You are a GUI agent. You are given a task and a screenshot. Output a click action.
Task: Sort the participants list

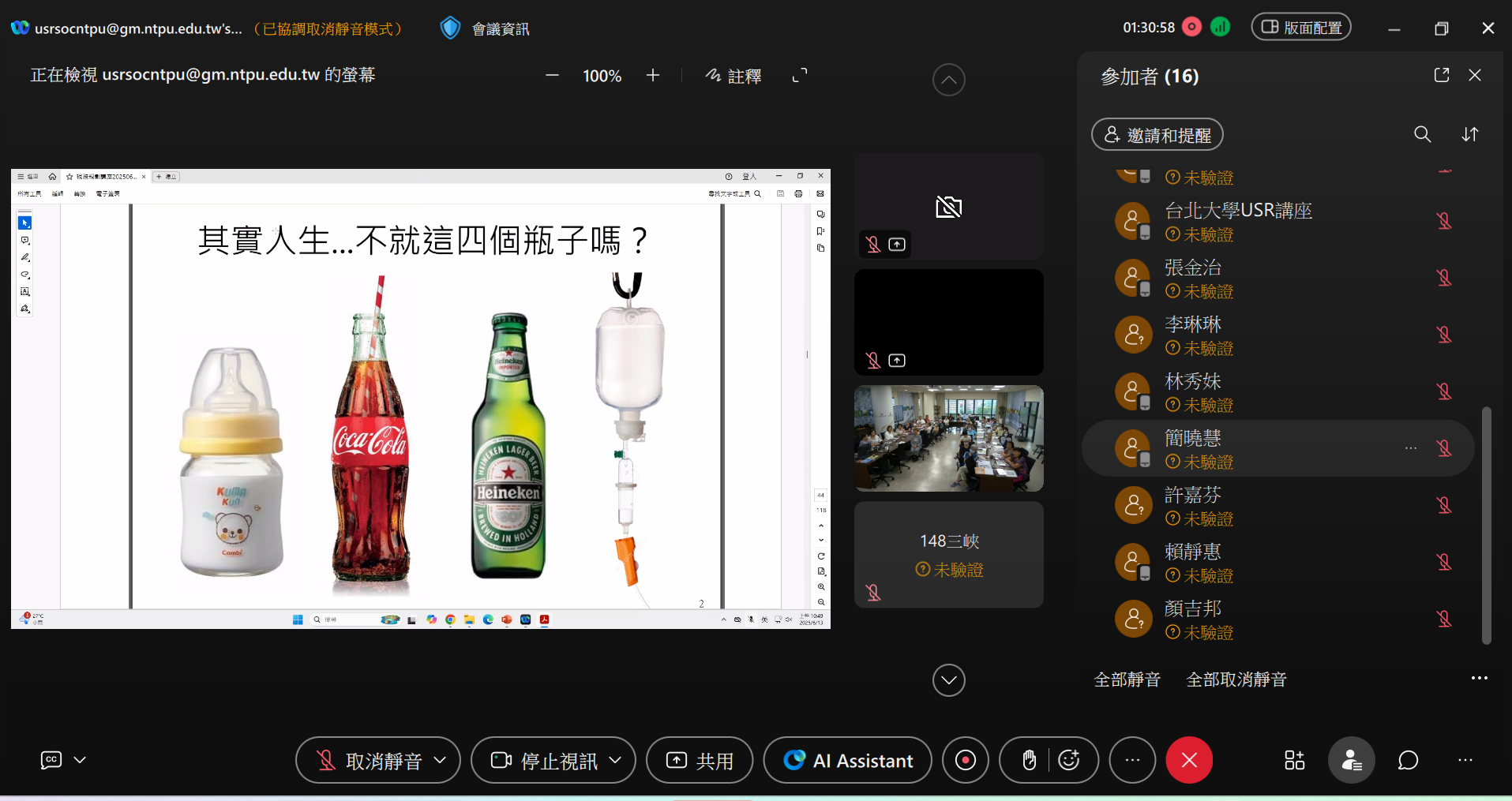tap(1470, 134)
